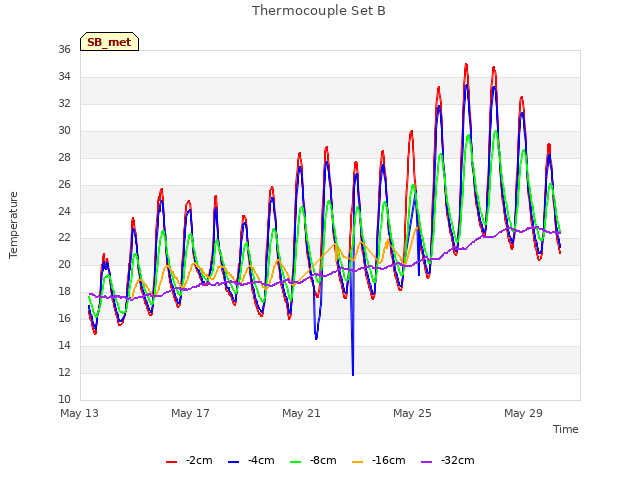640x480 pixels.
Task: Click the May 29 x-axis label
Action: tap(523, 413)
